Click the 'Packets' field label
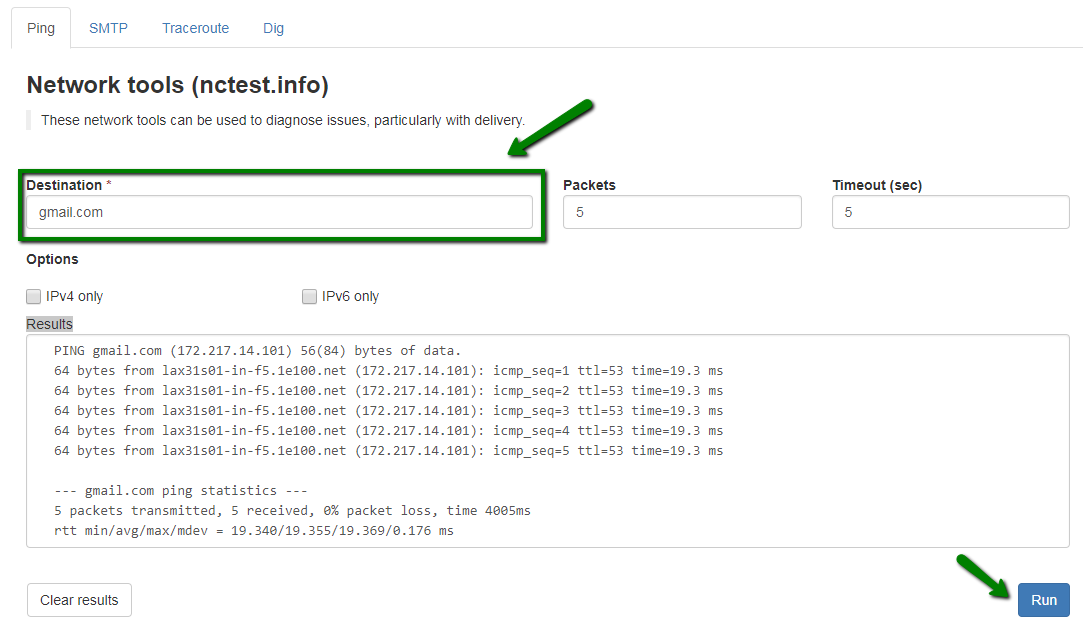Viewport: 1083px width, 638px height. coord(589,185)
